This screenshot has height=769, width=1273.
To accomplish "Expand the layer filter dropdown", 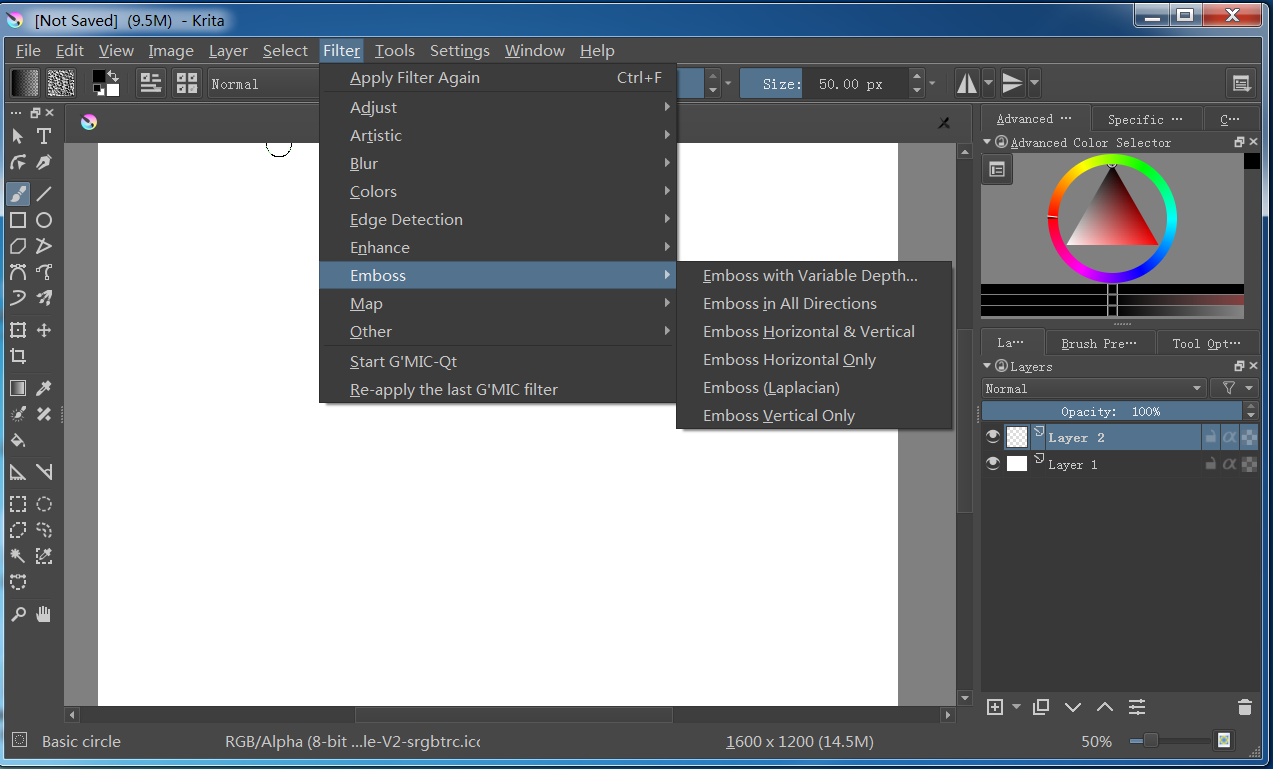I will (1236, 388).
